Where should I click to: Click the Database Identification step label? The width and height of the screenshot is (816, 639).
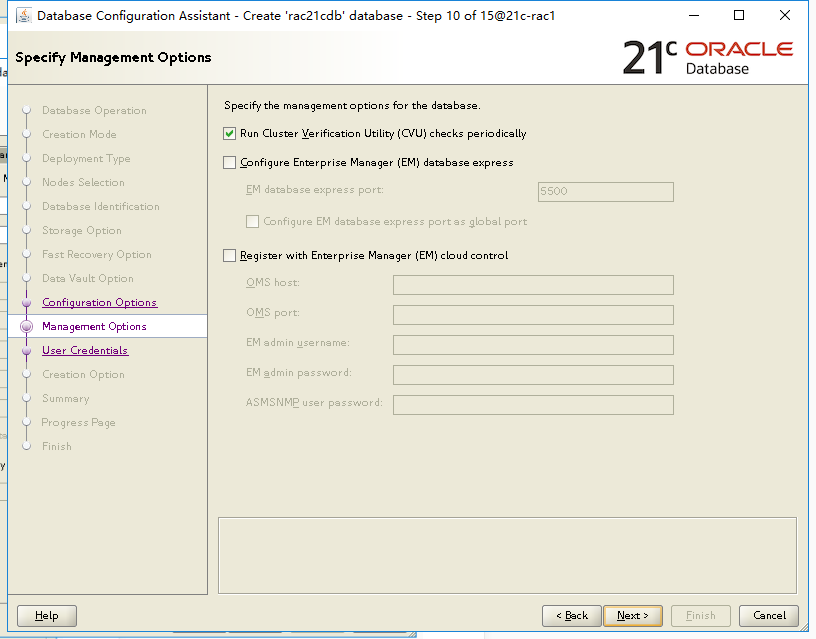(101, 206)
